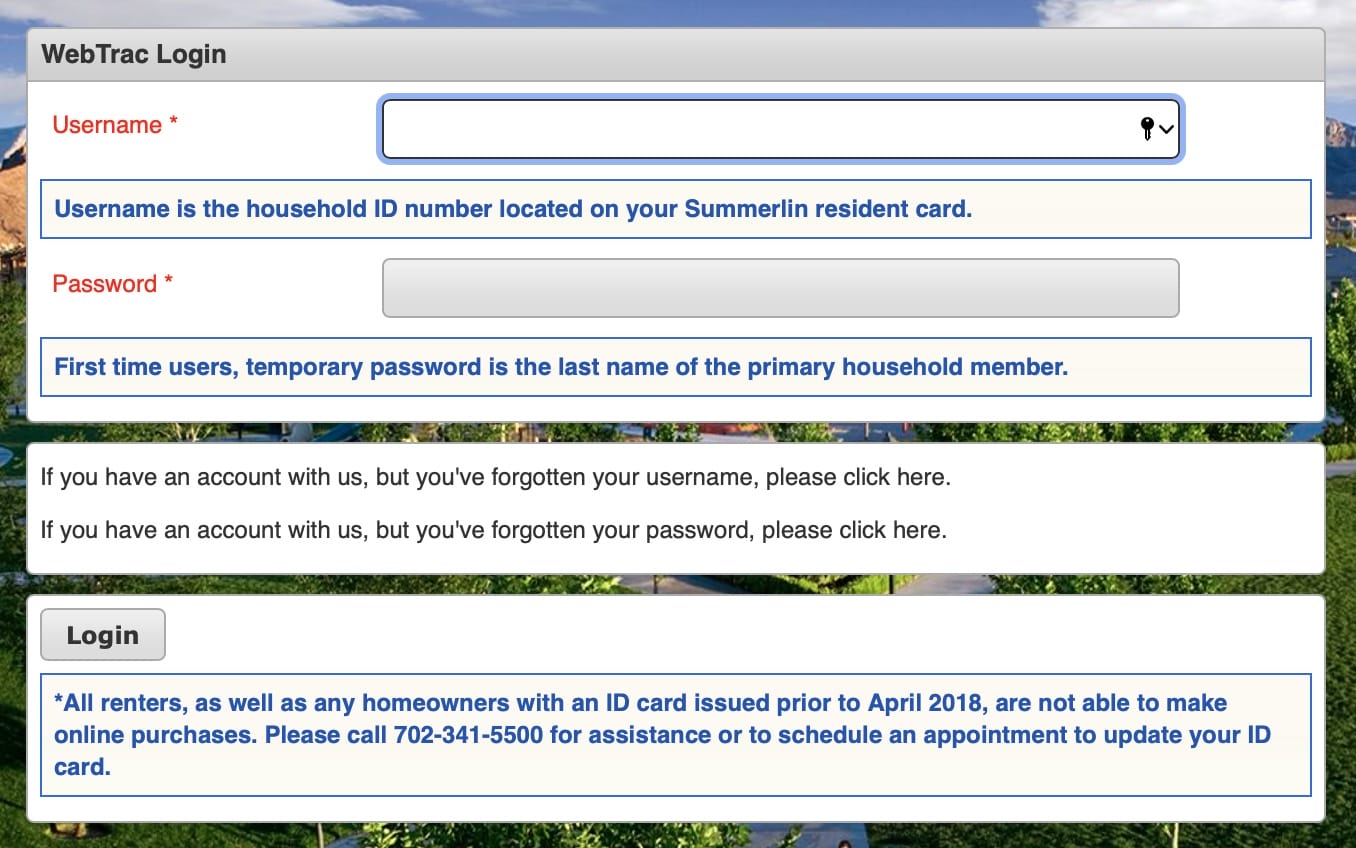Click the key autofill icon in Username field

click(1147, 128)
